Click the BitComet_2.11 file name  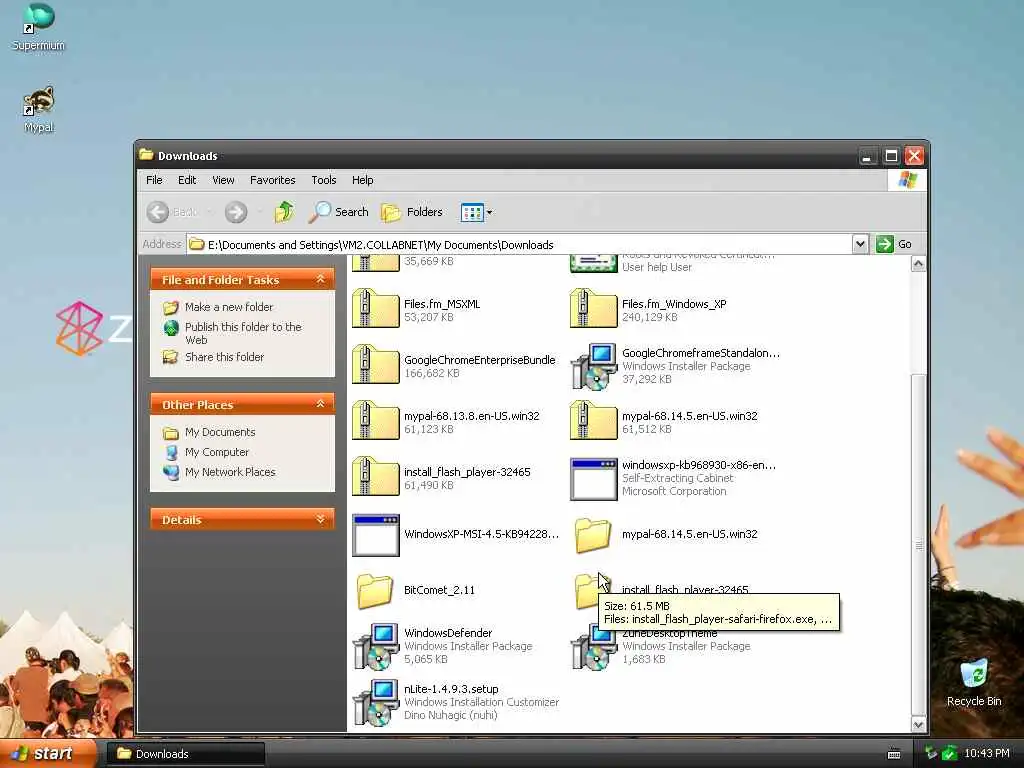pos(439,590)
